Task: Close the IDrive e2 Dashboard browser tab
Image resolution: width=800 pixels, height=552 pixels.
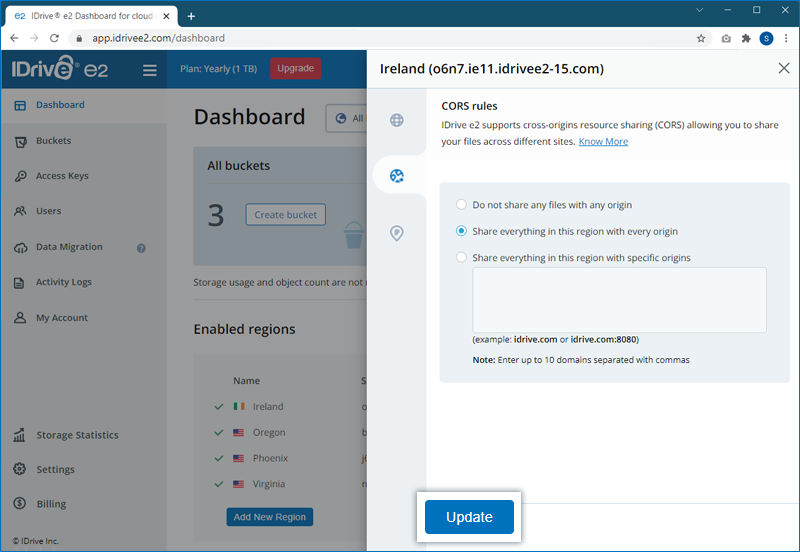Action: point(166,16)
